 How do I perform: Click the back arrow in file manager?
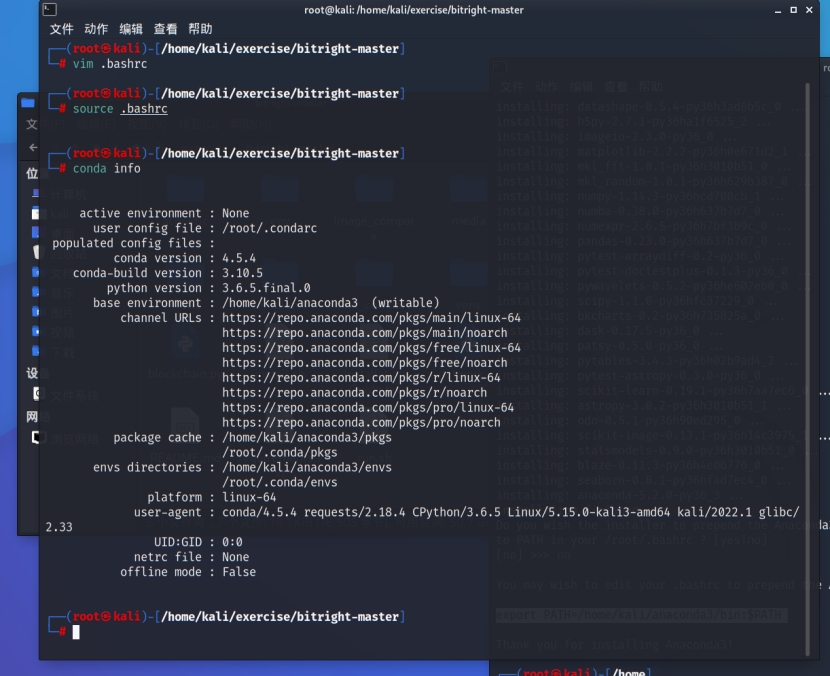(32, 148)
